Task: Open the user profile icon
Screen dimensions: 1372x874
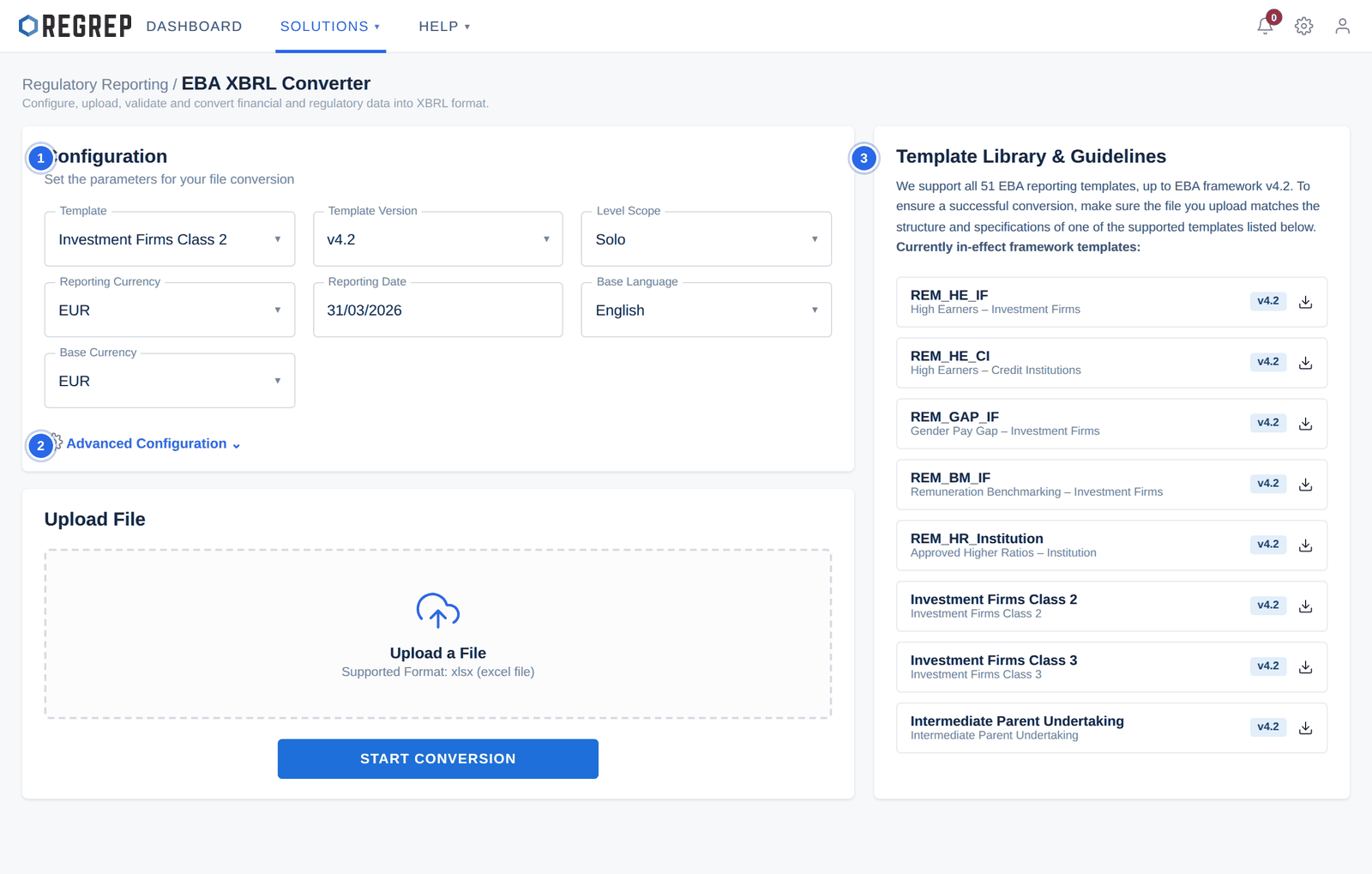Action: point(1342,27)
